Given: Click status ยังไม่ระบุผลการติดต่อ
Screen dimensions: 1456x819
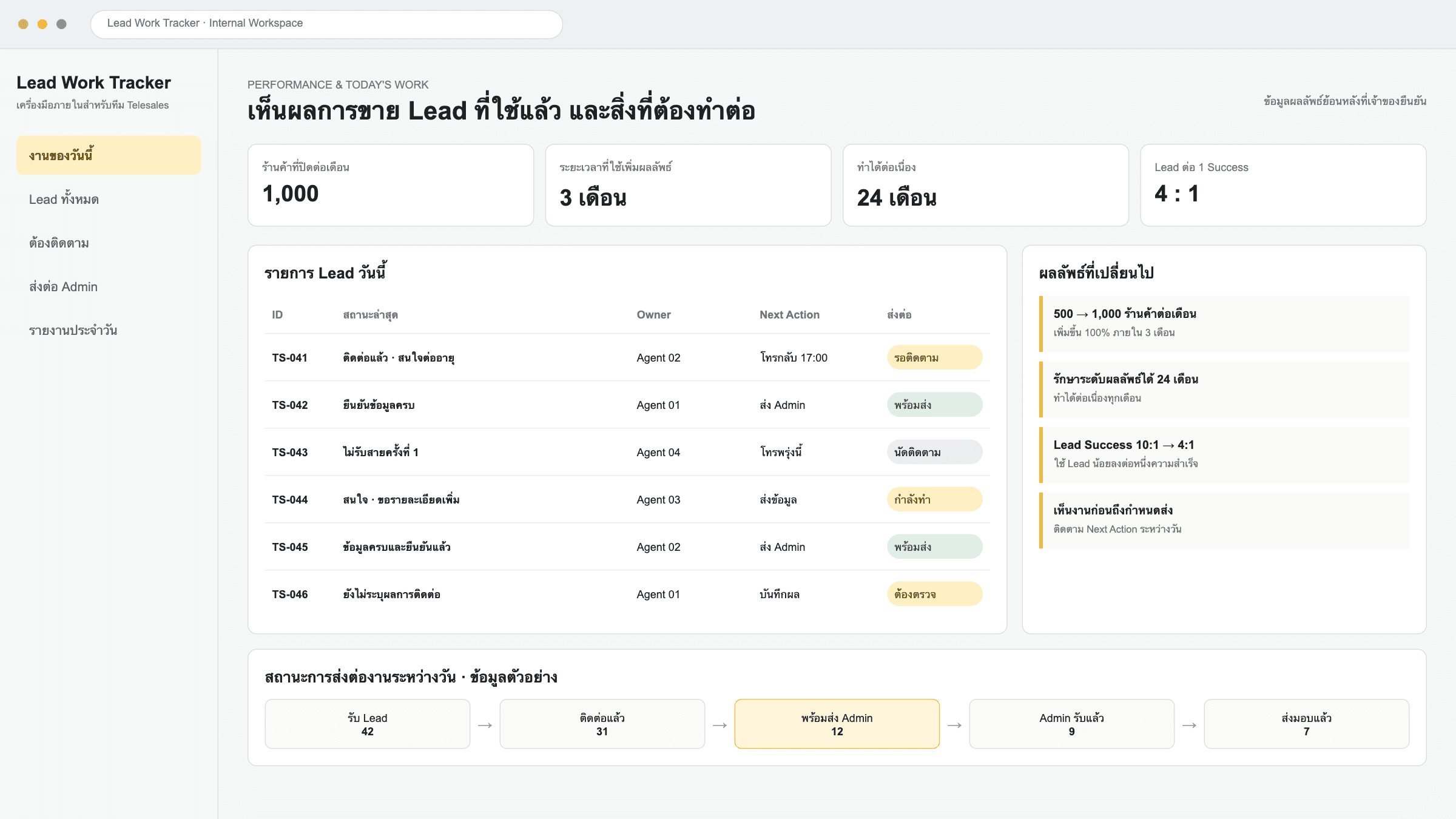Looking at the screenshot, I should click(x=391, y=595).
